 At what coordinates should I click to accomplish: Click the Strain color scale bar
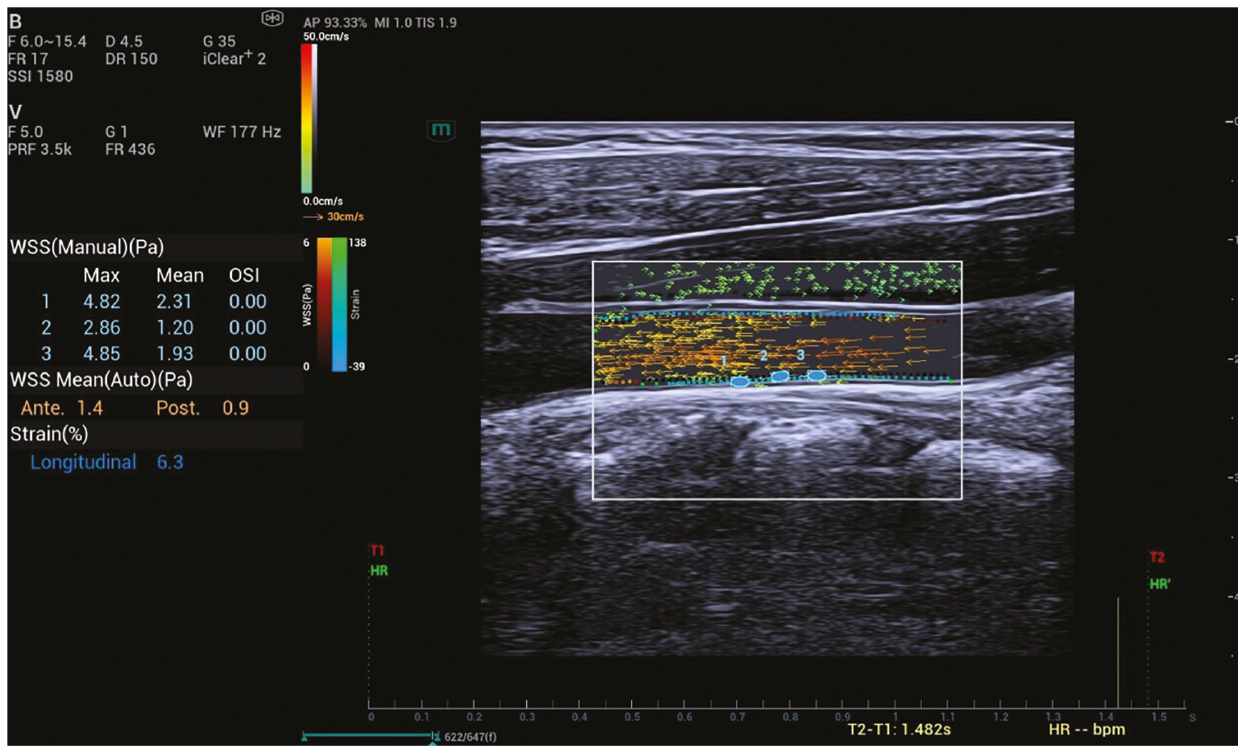tap(340, 304)
